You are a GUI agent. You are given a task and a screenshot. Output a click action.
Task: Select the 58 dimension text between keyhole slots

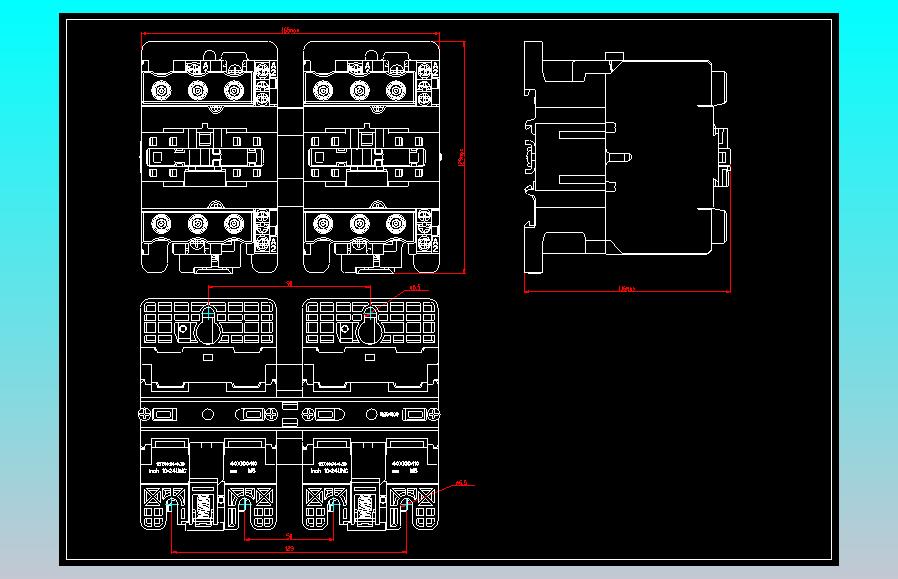289,283
